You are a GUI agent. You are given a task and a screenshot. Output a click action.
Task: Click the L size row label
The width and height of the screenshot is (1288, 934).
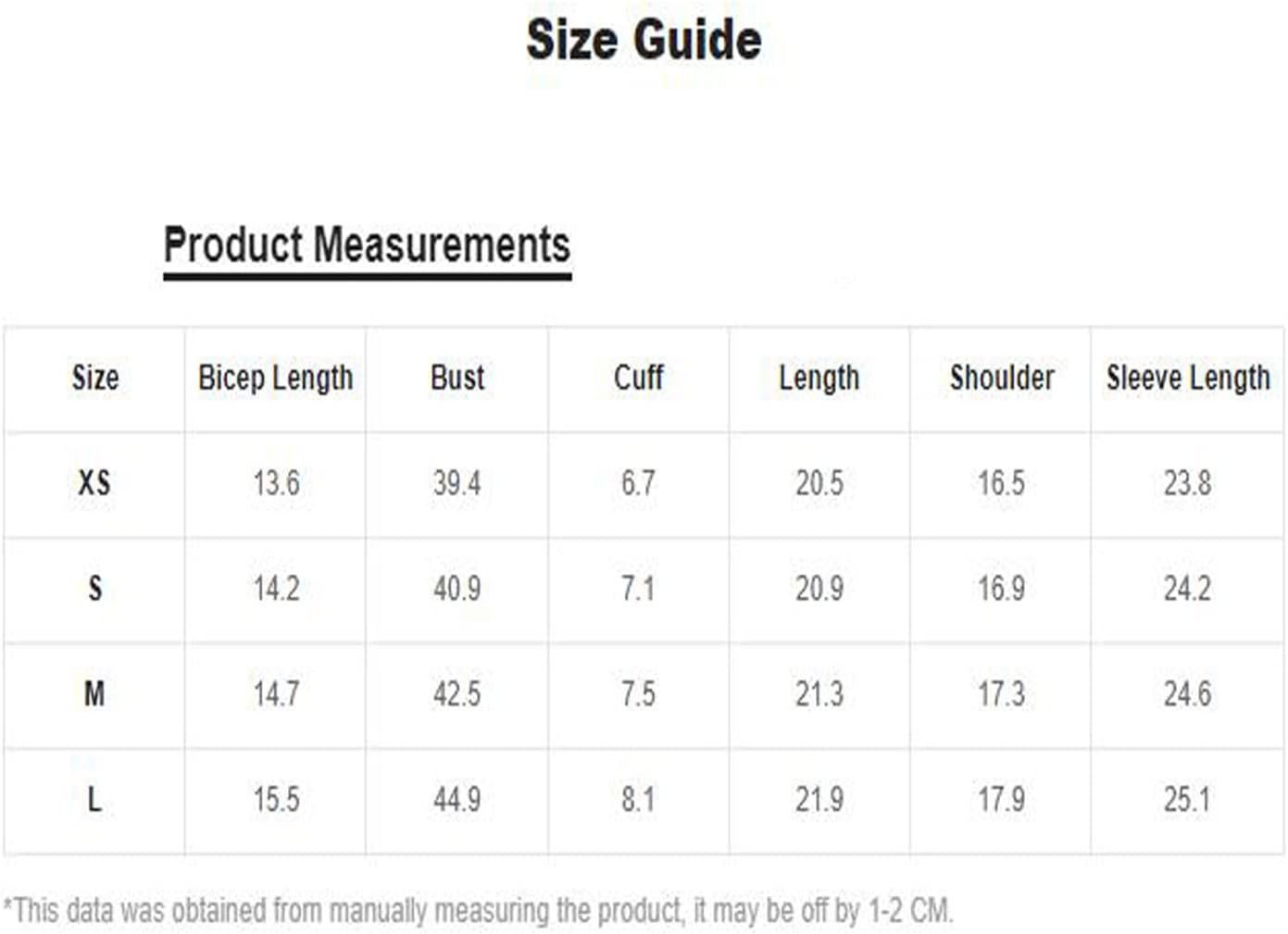pos(94,800)
